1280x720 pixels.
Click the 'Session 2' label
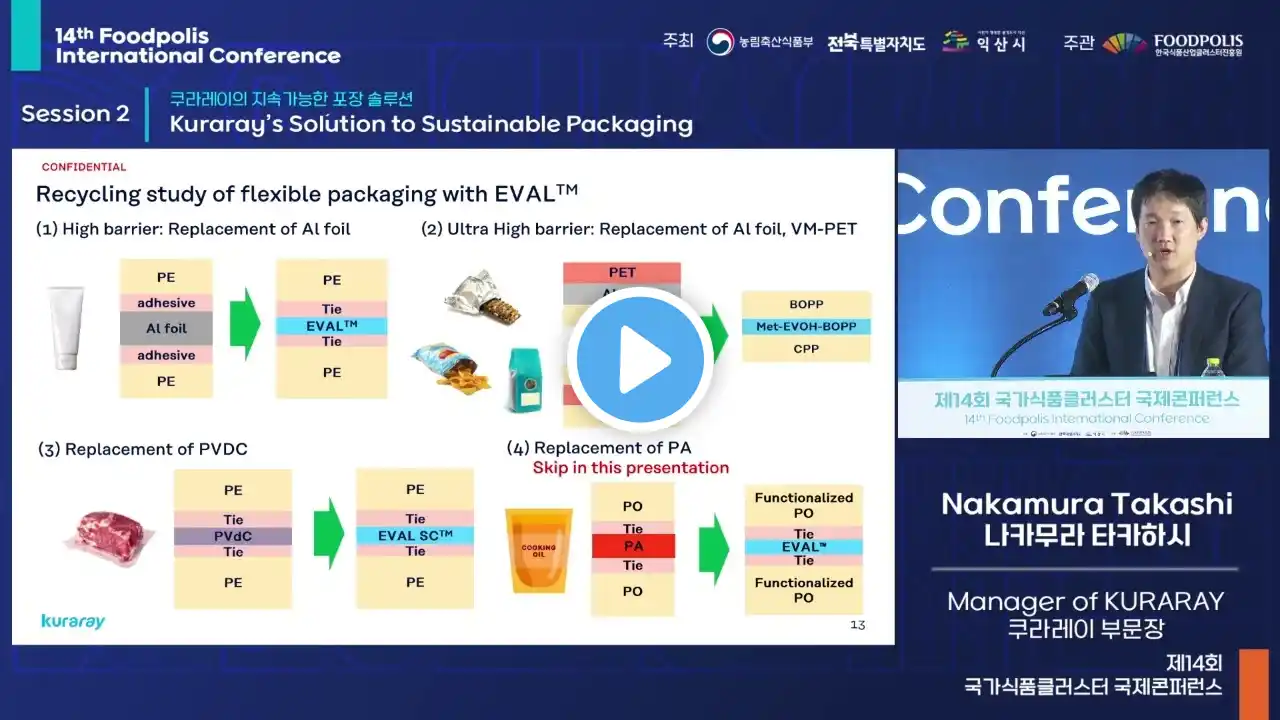[76, 114]
